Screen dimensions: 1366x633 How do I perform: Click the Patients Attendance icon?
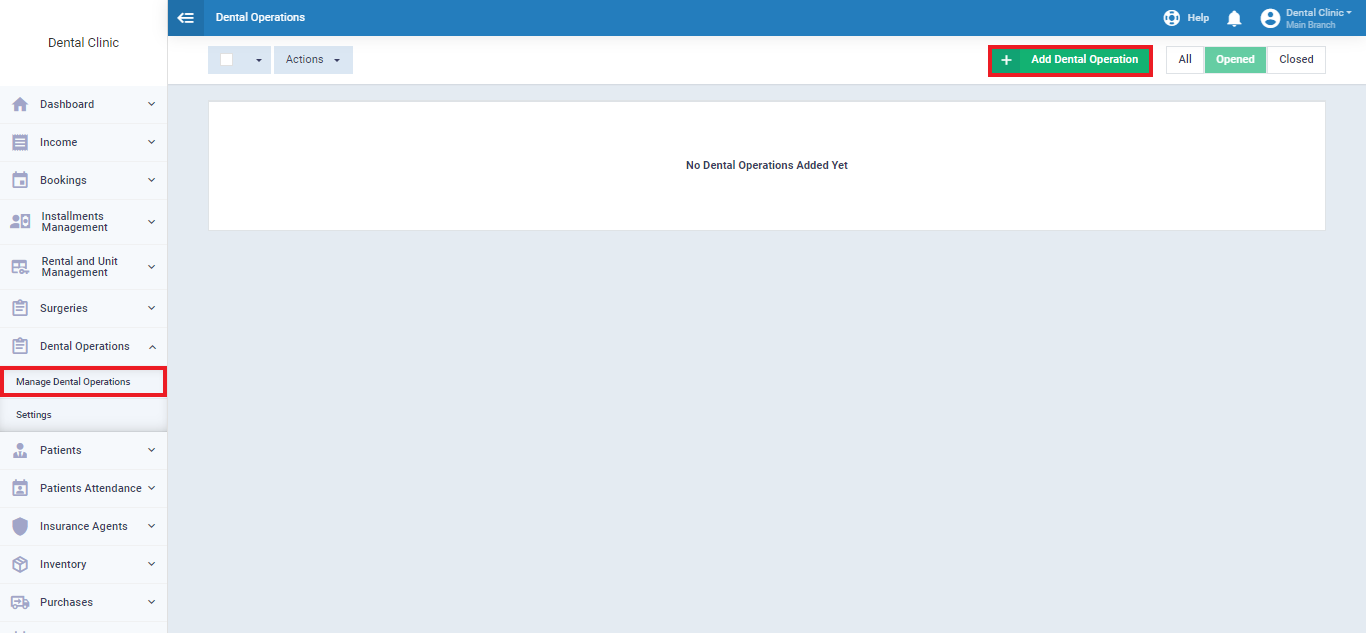pyautogui.click(x=20, y=488)
